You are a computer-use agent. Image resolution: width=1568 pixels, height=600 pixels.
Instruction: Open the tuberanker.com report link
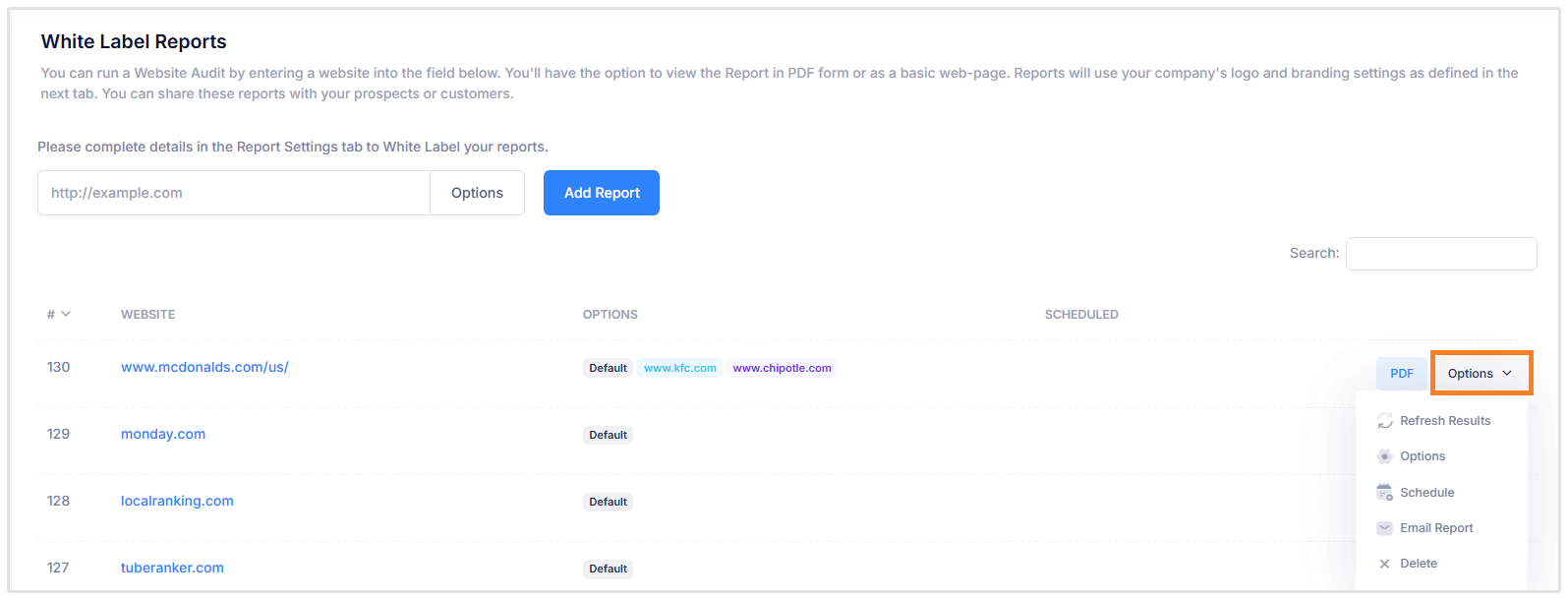pos(172,568)
